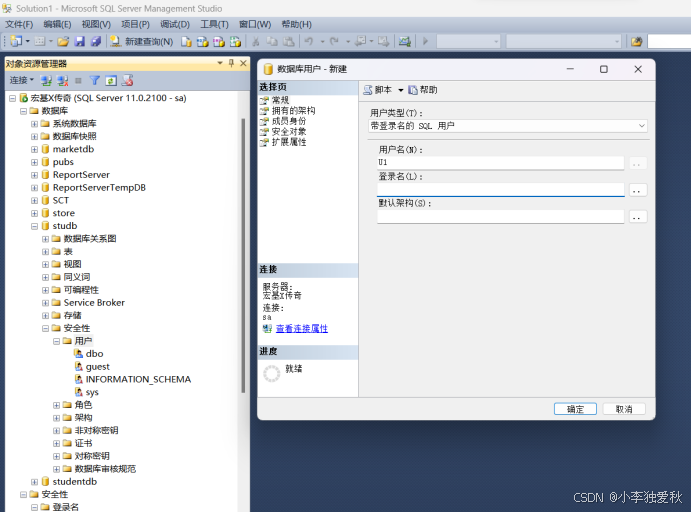Select the 常规 page in dialog
The image size is (692, 512).
[x=280, y=100]
